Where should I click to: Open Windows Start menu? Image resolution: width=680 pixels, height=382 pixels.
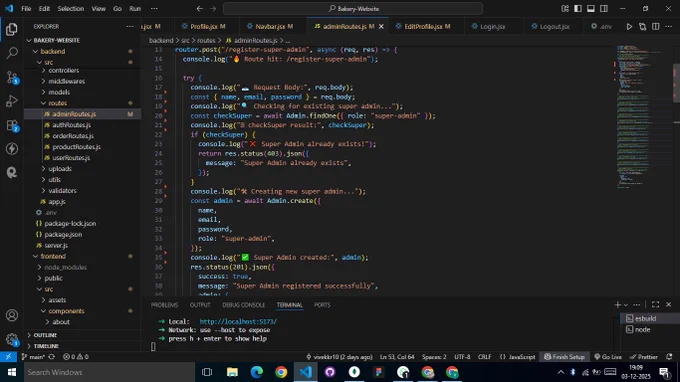pos(12,372)
